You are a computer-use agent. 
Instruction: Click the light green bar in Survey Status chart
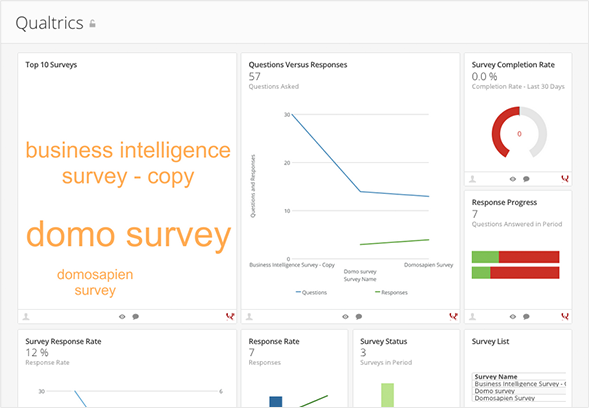coord(387,395)
